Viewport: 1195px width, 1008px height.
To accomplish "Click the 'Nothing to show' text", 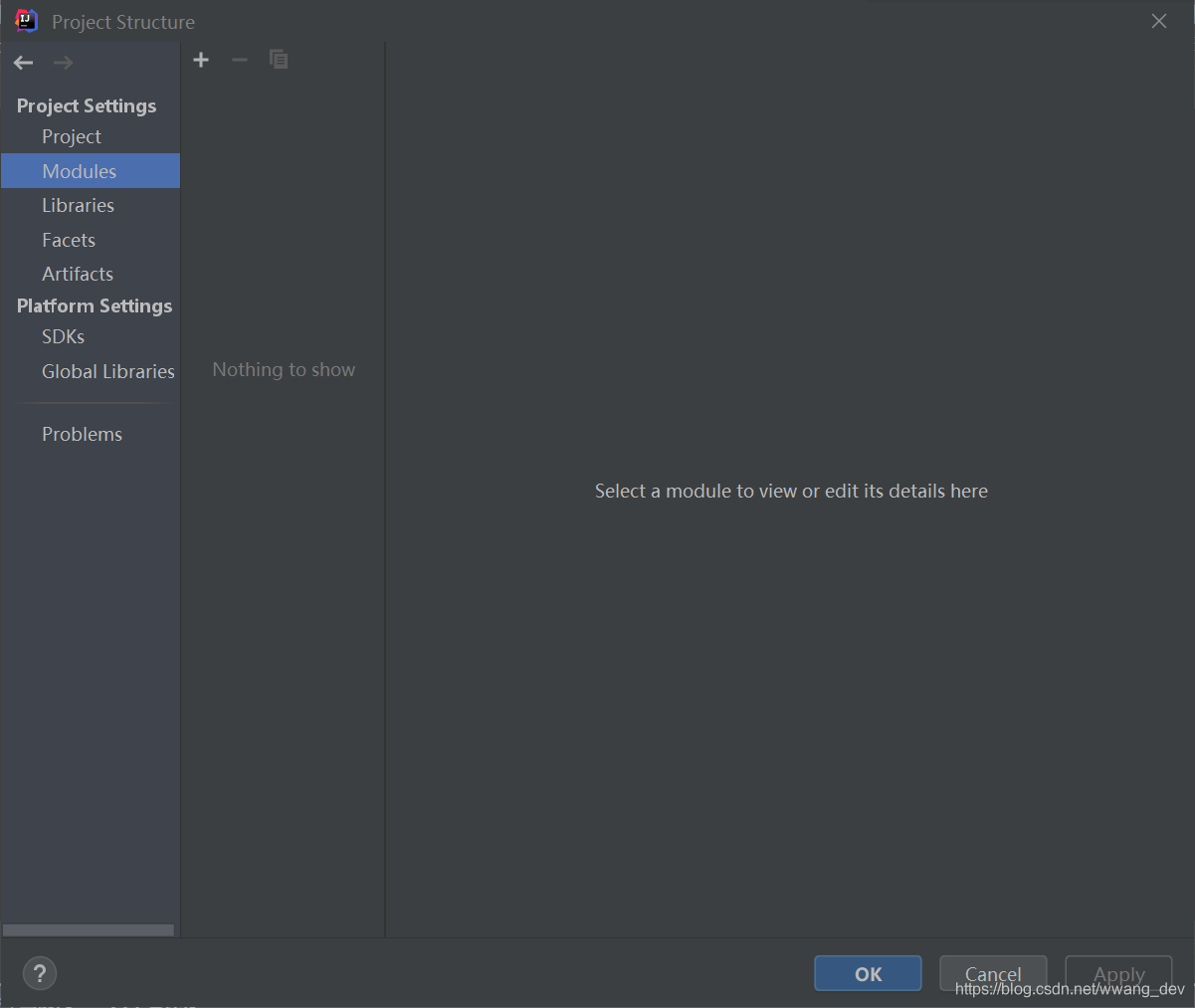I will click(284, 370).
